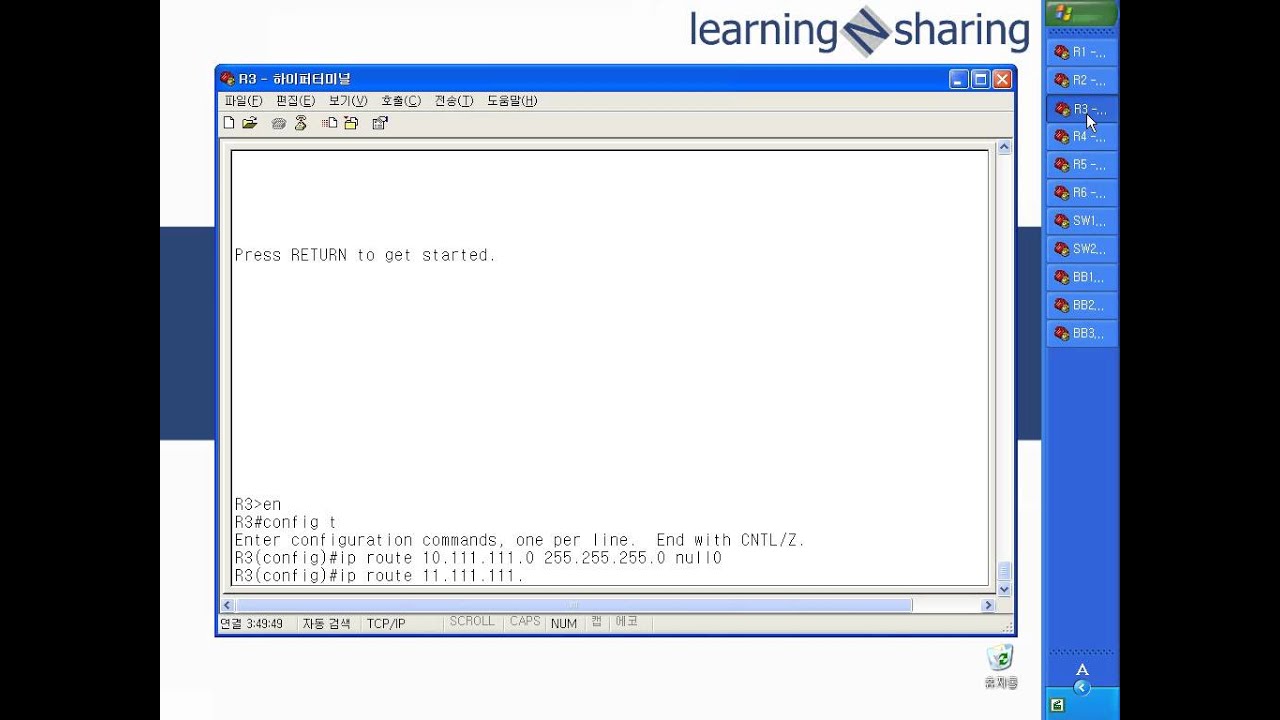1280x720 pixels.
Task: Click the Call (phone) toolbar icon
Action: [279, 123]
